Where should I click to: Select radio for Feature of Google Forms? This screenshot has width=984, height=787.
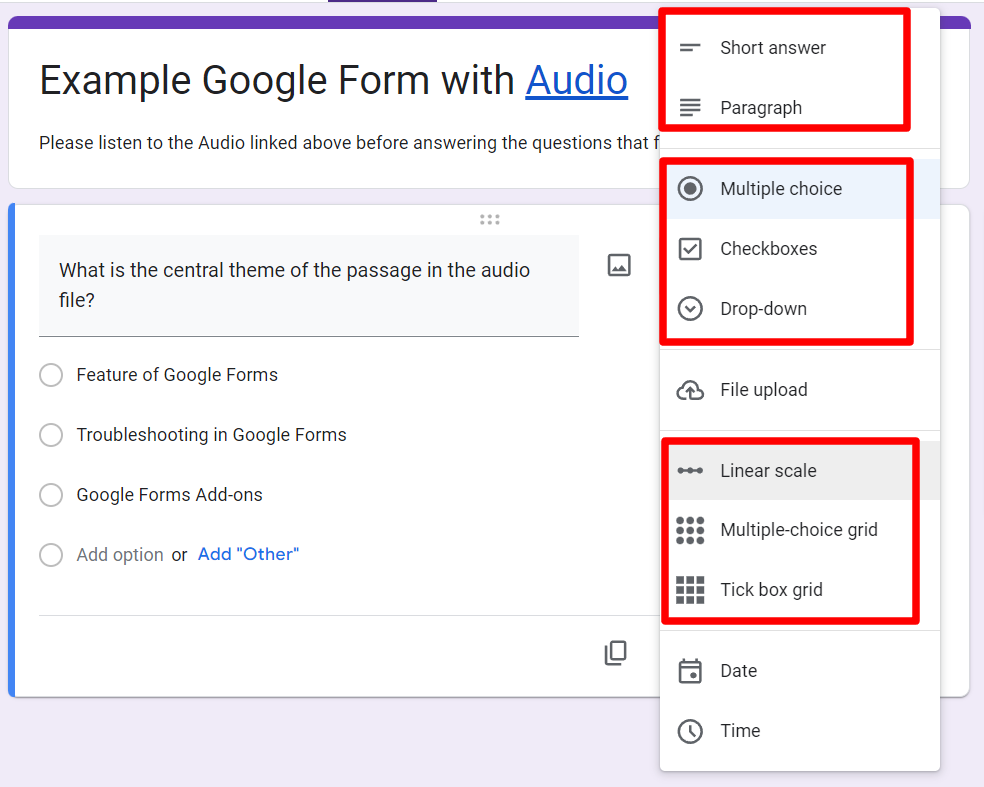tap(51, 375)
